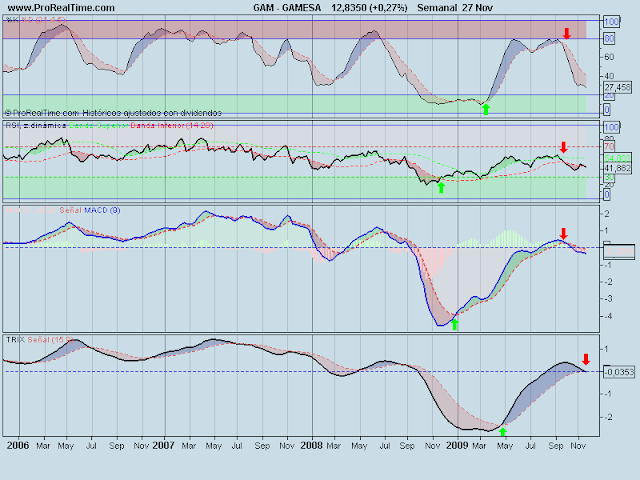Click the 2 tick on MACD axis
The width and height of the screenshot is (640, 480).
[x=607, y=214]
